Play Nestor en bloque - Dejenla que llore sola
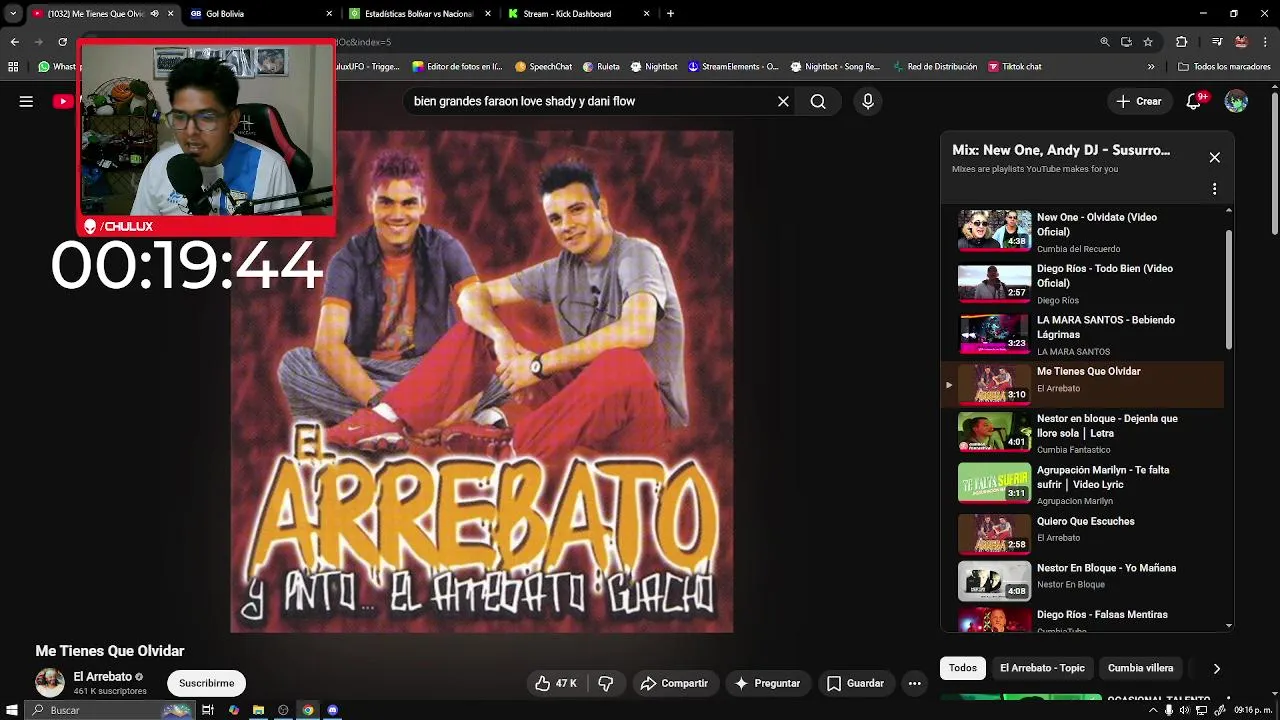Image resolution: width=1280 pixels, height=720 pixels. tap(1082, 433)
